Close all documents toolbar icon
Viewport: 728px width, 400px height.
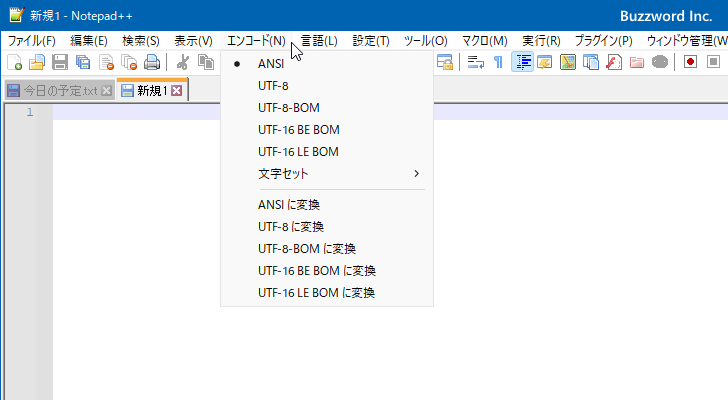click(x=129, y=62)
